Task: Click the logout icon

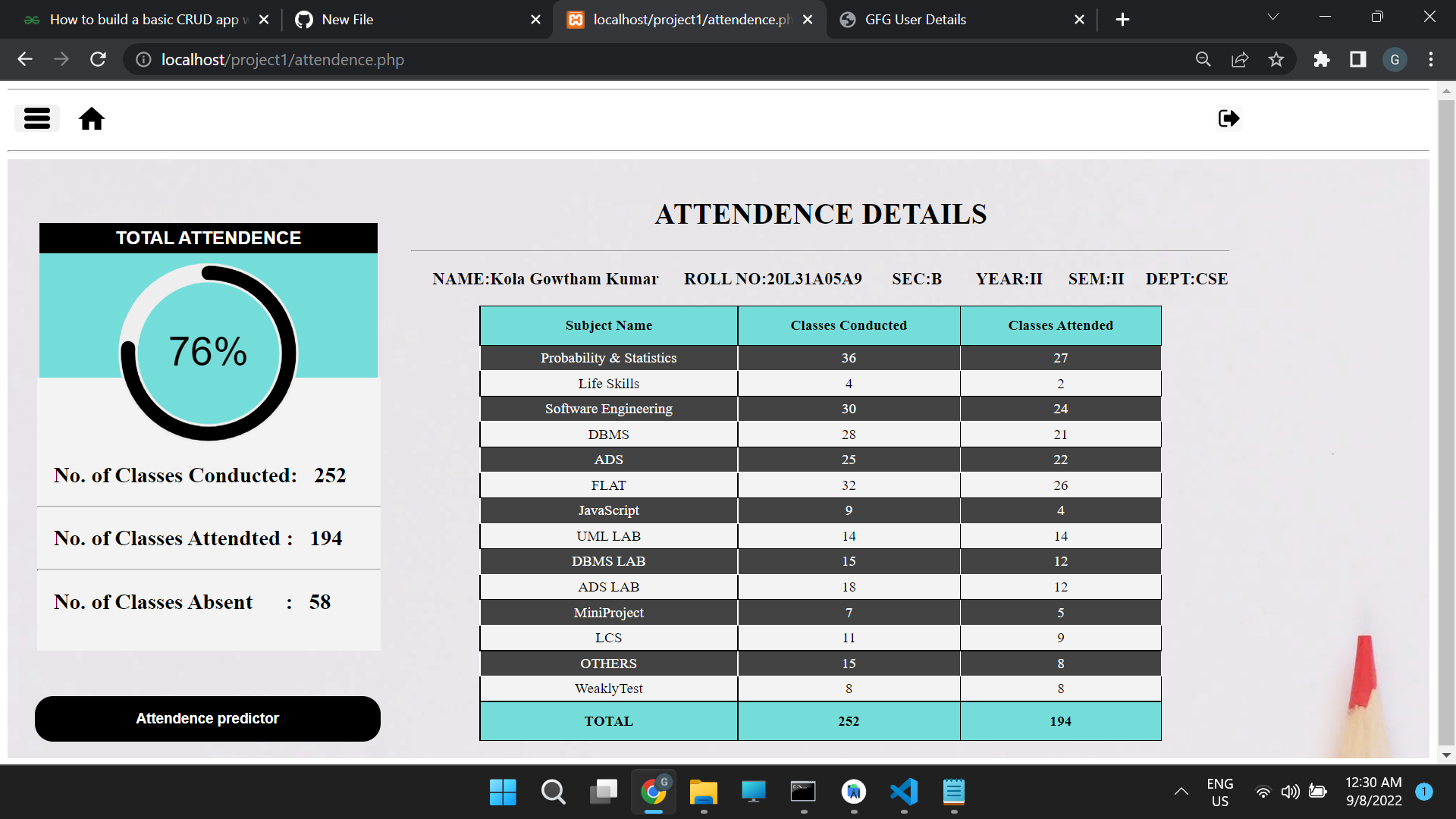Action: pyautogui.click(x=1228, y=118)
